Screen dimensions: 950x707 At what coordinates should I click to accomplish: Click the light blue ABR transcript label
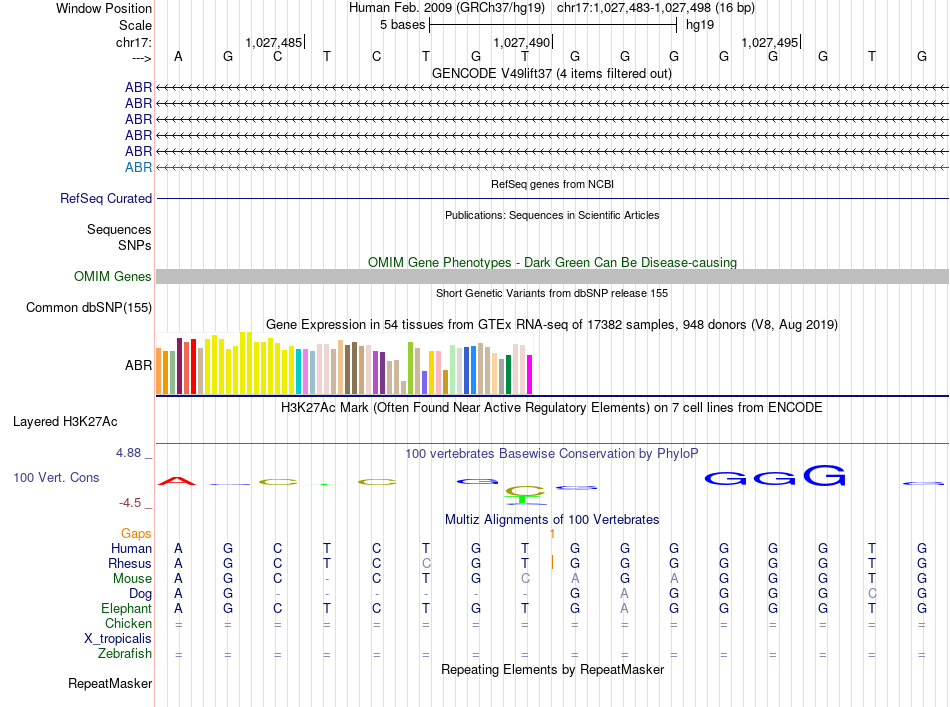tap(138, 167)
